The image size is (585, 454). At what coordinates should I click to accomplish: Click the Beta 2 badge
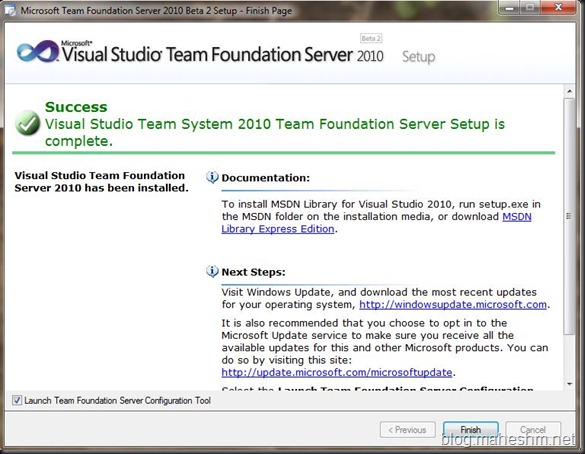pyautogui.click(x=371, y=38)
